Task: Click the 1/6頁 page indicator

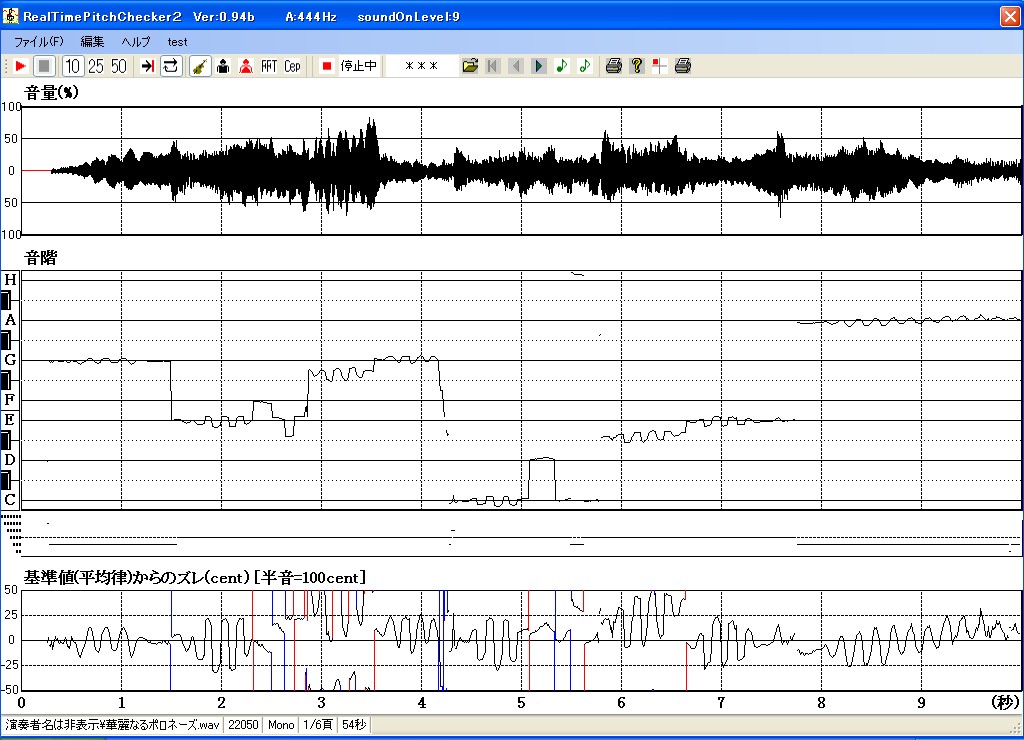Action: pyautogui.click(x=319, y=725)
